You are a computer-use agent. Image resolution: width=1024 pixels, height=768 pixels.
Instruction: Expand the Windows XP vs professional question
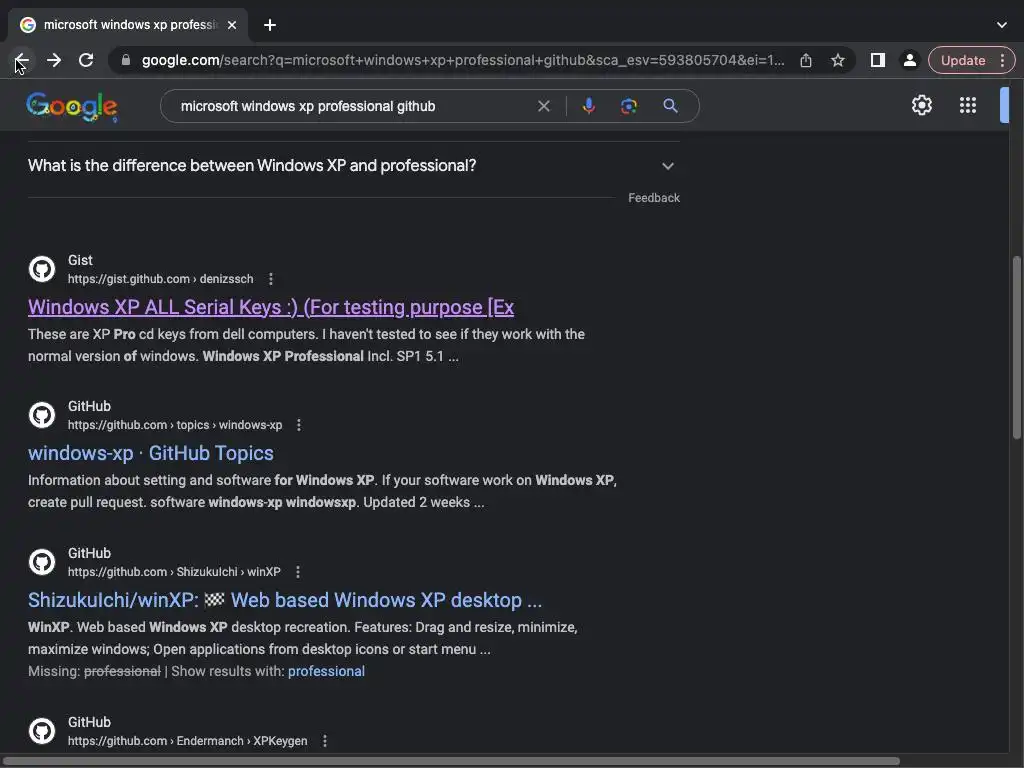point(353,166)
